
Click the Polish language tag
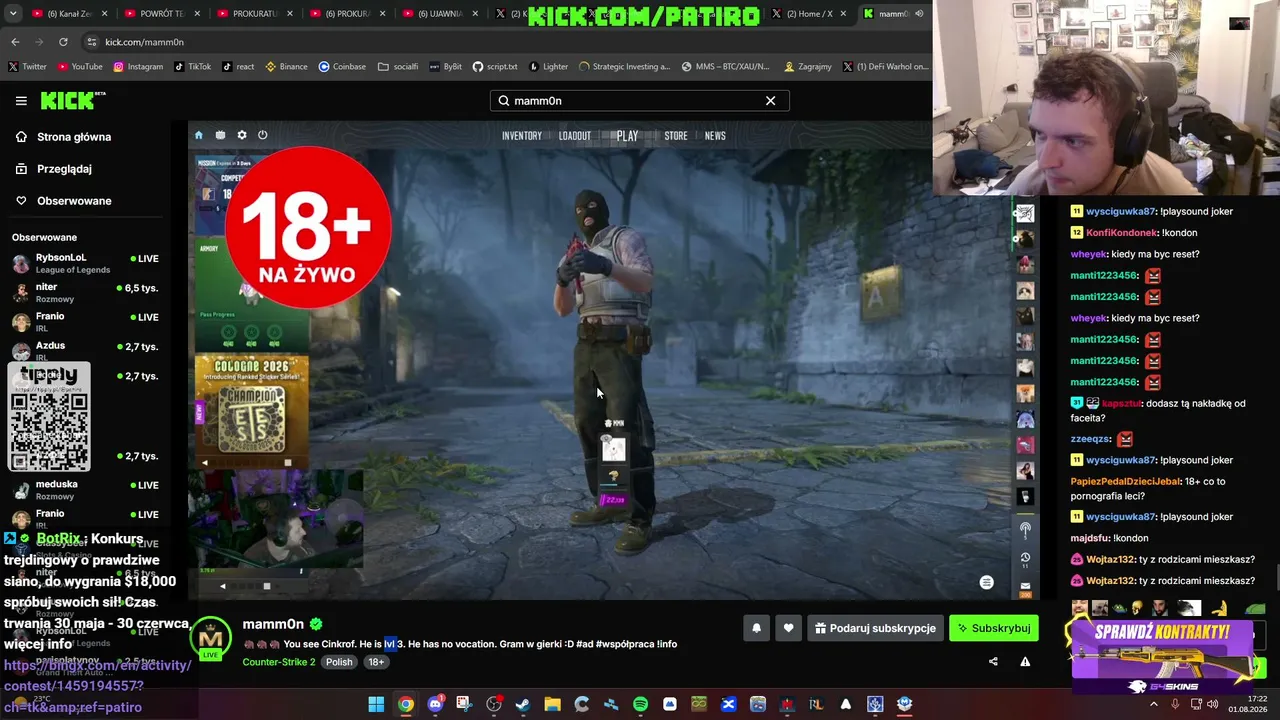pyautogui.click(x=339, y=662)
